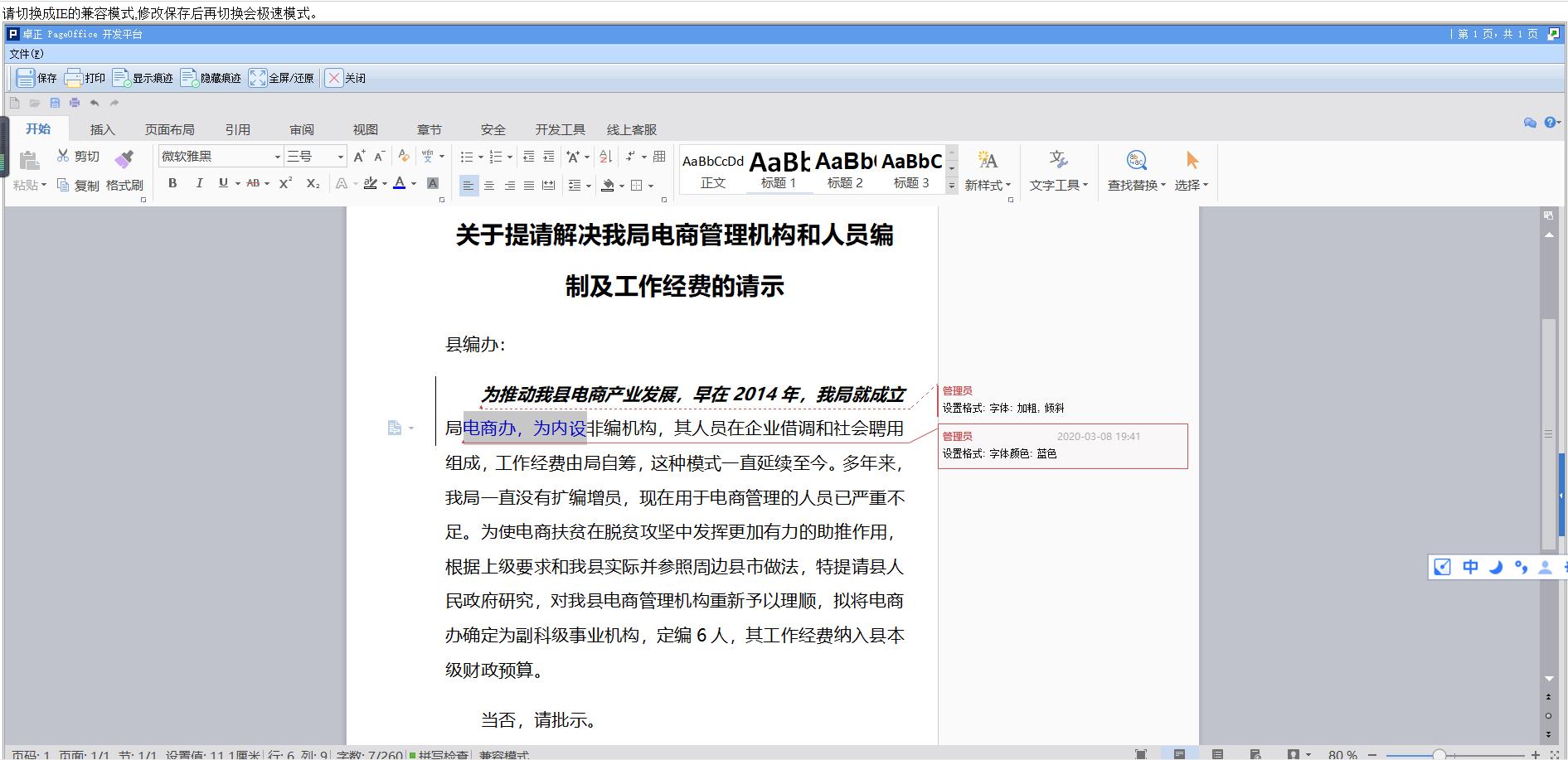1568x760 pixels.
Task: Open the Paste (粘贴) dropdown arrow
Action: [x=43, y=186]
